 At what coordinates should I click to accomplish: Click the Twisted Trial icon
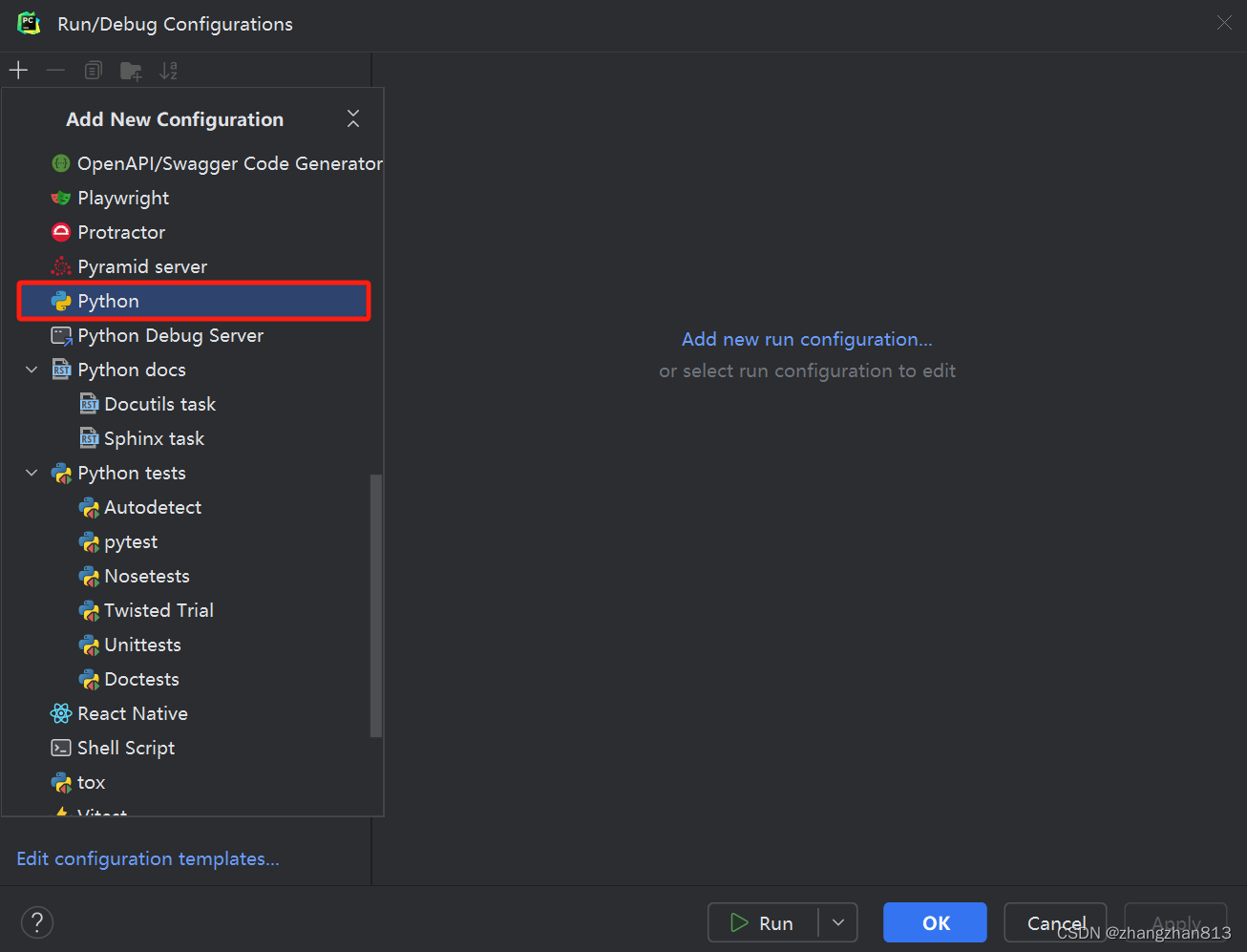point(89,610)
